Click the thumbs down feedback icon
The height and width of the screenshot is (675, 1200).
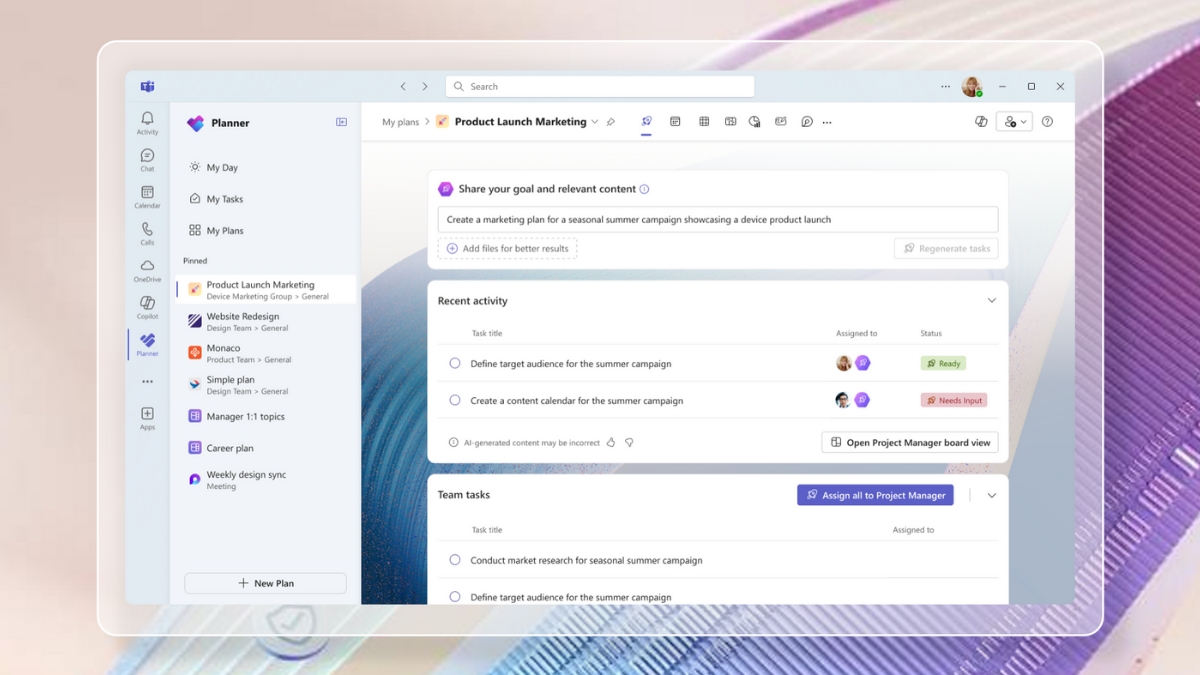(629, 442)
